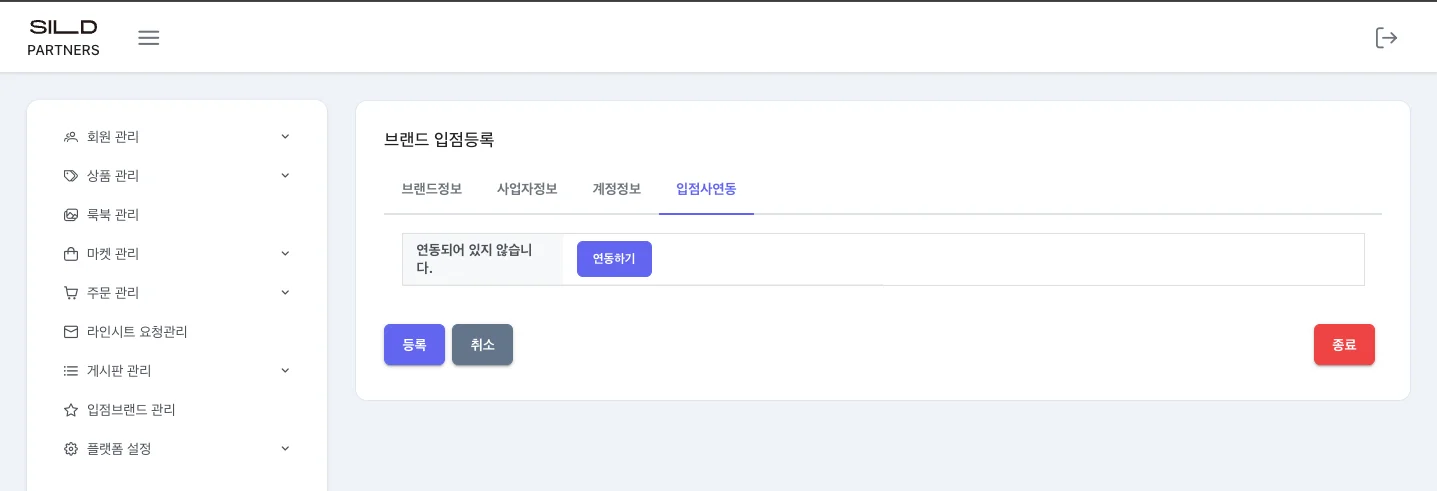Open the 사업자정보 tab
The width and height of the screenshot is (1437, 491).
point(527,189)
